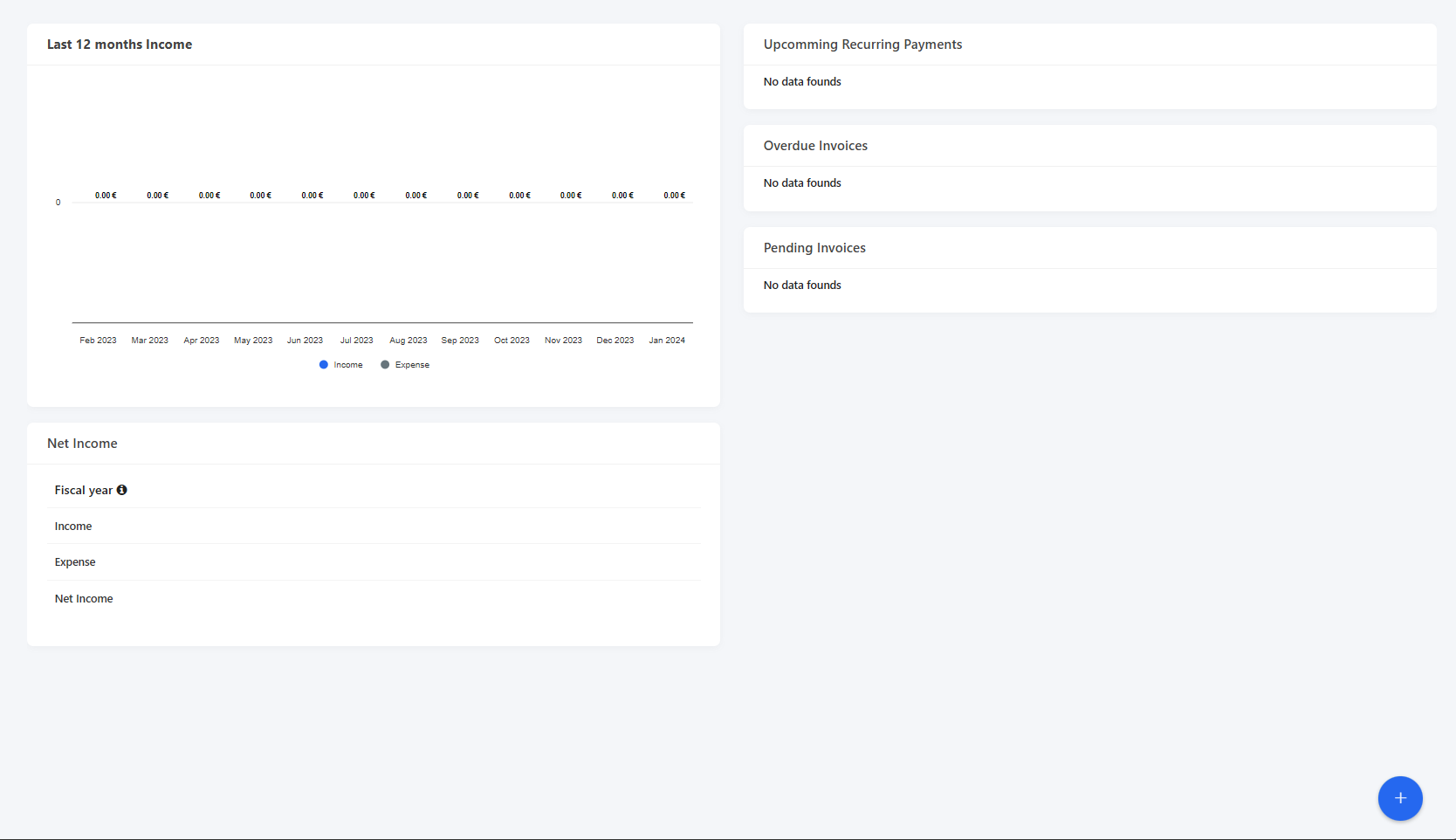Click the Last 12 months Income heading
The image size is (1456, 840).
tap(120, 45)
